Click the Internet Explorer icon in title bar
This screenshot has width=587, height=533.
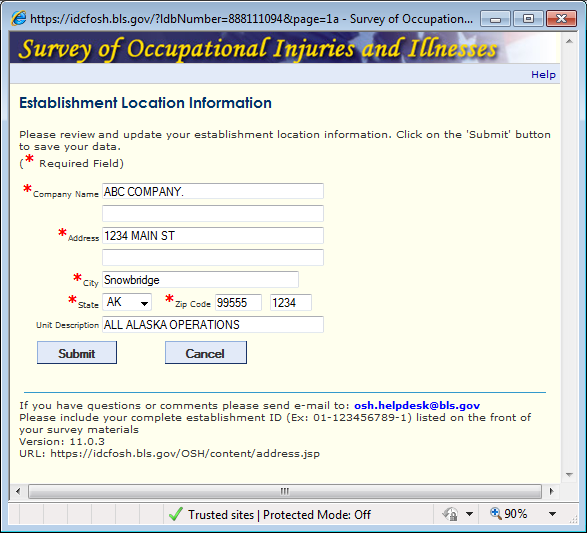[19, 18]
